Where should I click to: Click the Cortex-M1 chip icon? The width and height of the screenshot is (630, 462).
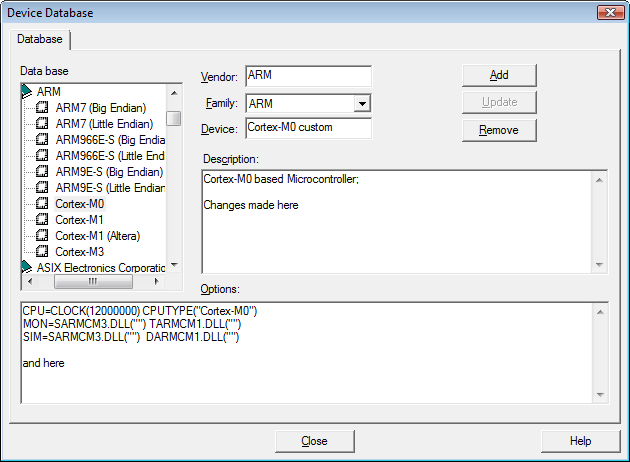pos(42,220)
